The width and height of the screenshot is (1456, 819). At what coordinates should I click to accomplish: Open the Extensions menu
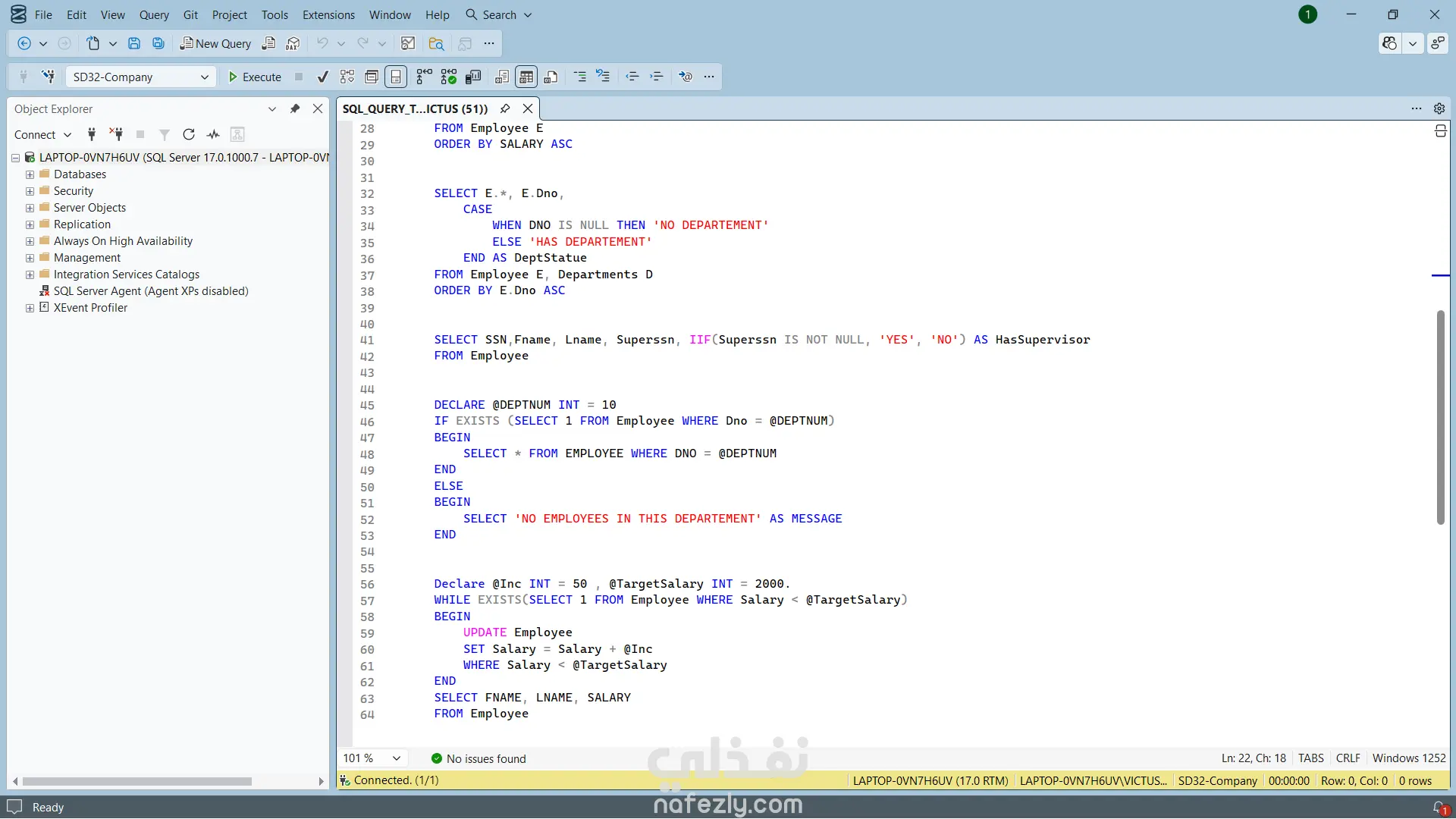coord(328,14)
